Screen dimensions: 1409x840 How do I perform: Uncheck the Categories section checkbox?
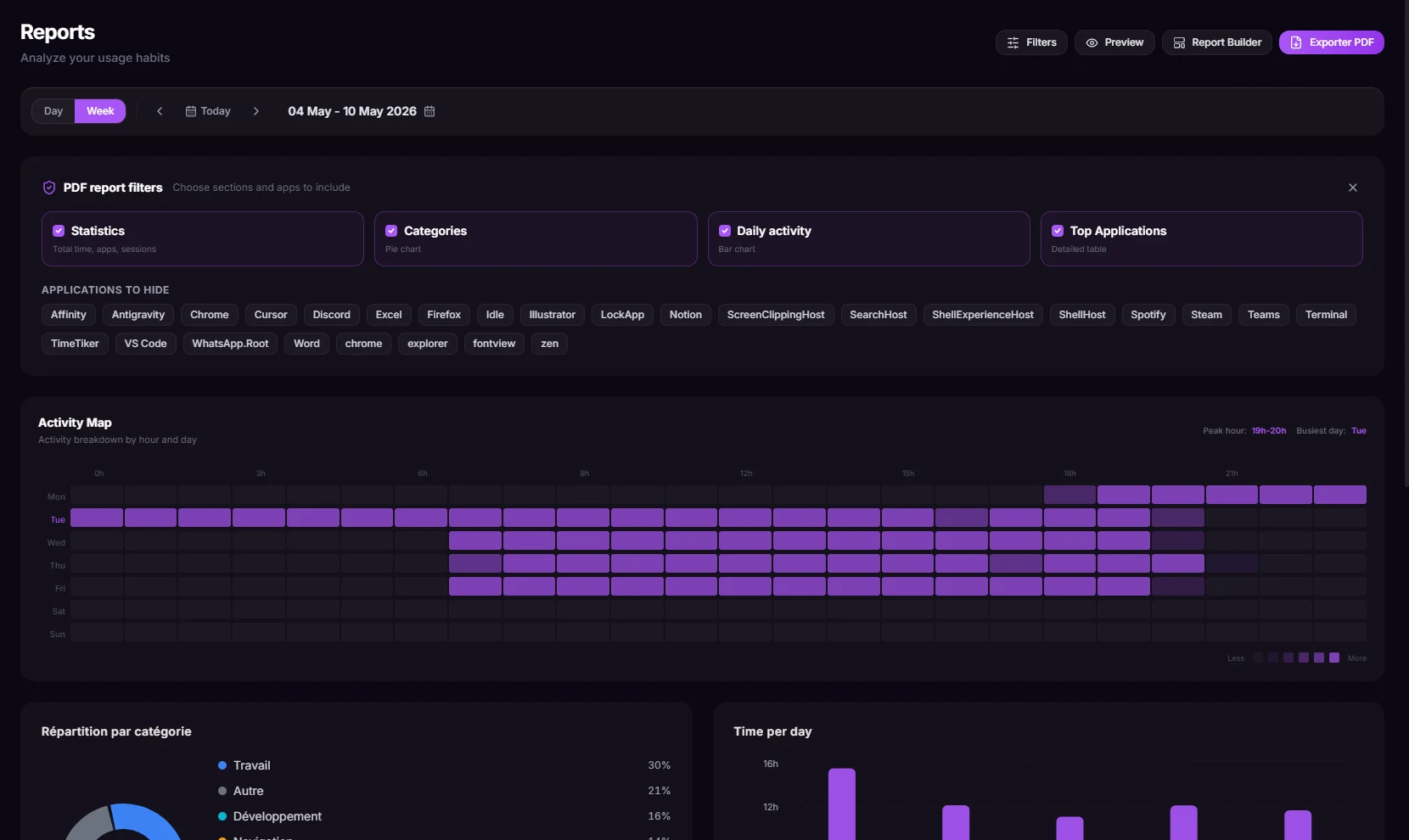click(x=391, y=231)
